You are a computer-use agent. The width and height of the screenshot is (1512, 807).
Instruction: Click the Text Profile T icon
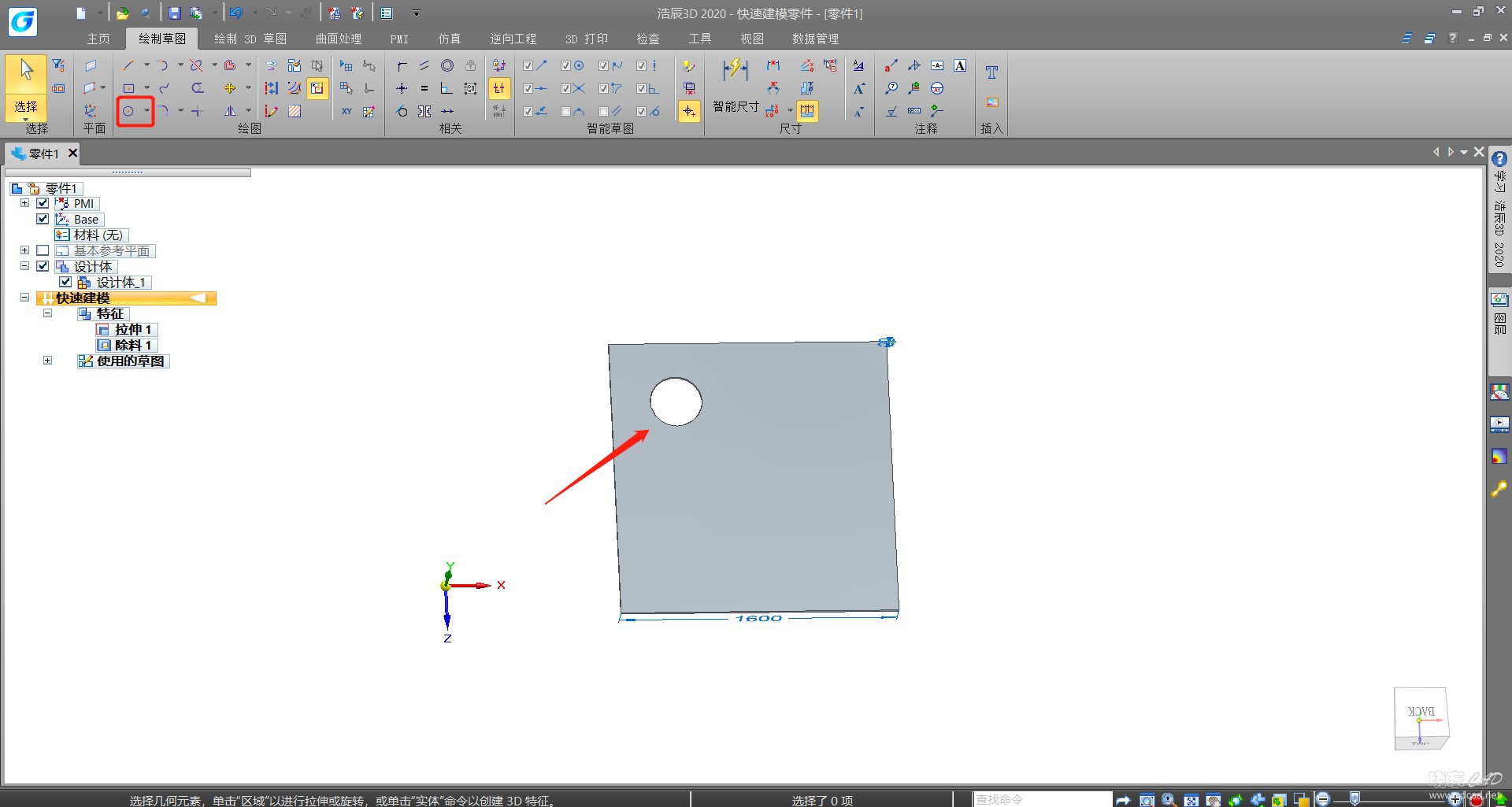(x=992, y=72)
